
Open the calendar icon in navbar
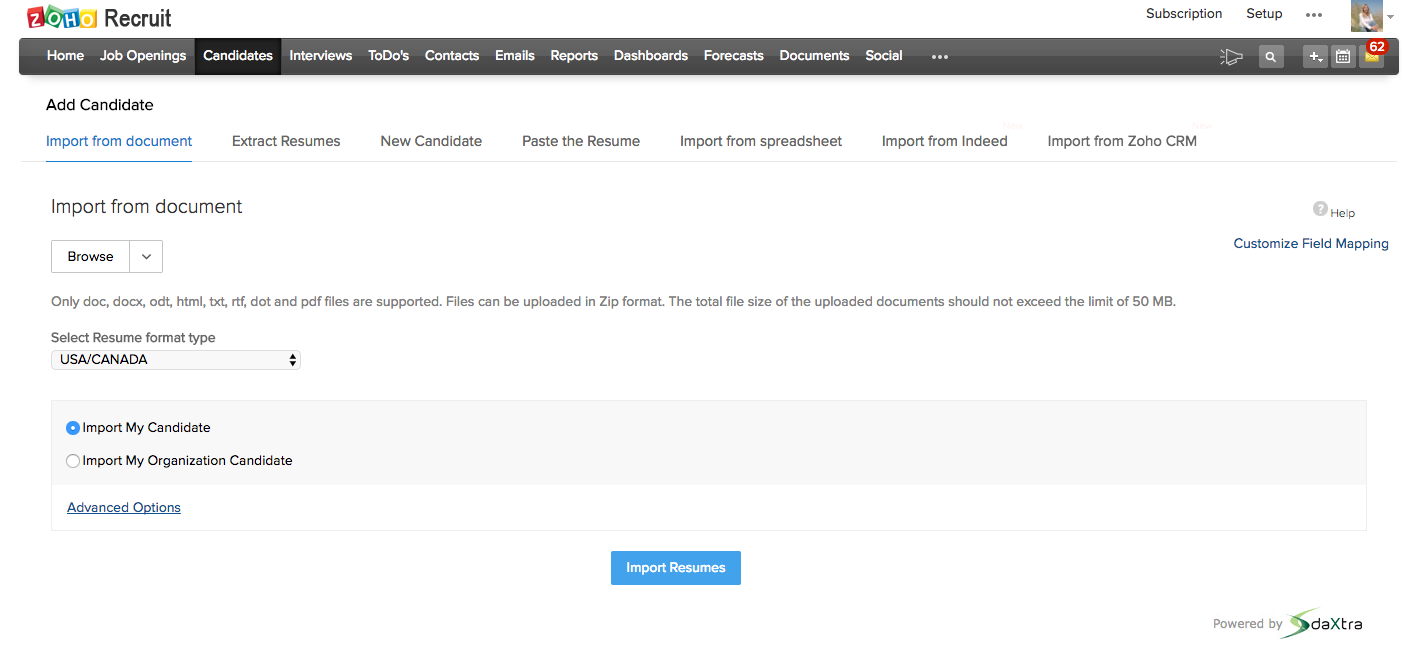(1343, 57)
